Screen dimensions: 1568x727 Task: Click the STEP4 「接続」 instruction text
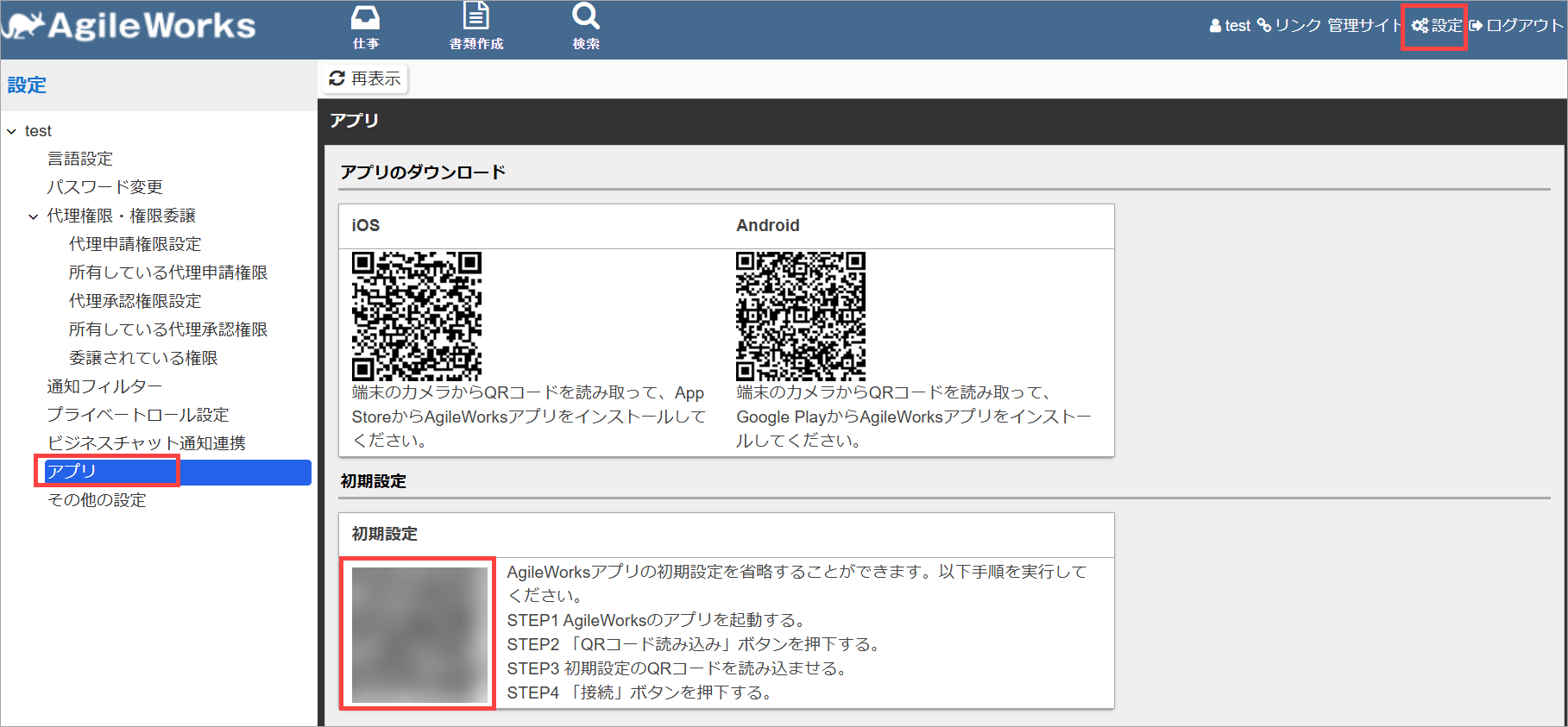[641, 693]
